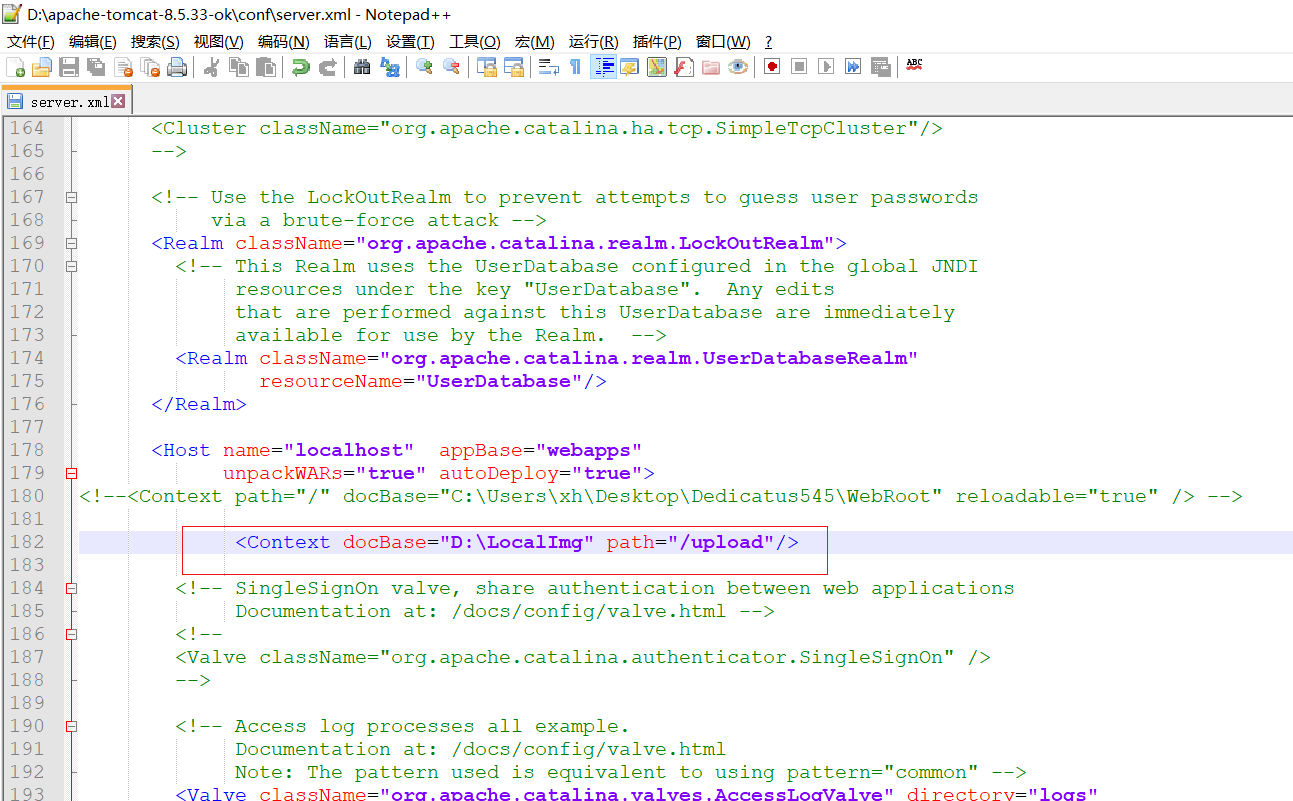Click the Copy toolbar icon
The image size is (1293, 801).
(x=239, y=67)
